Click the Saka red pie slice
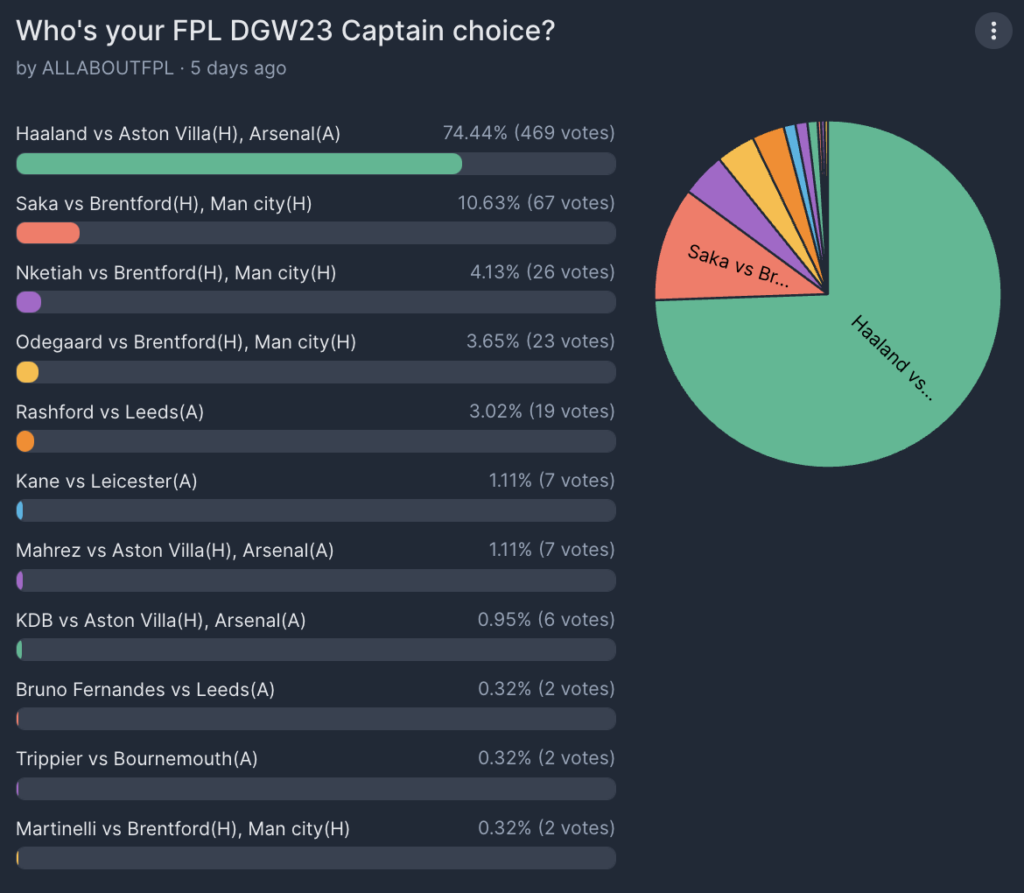The height and width of the screenshot is (893, 1024). click(x=722, y=250)
